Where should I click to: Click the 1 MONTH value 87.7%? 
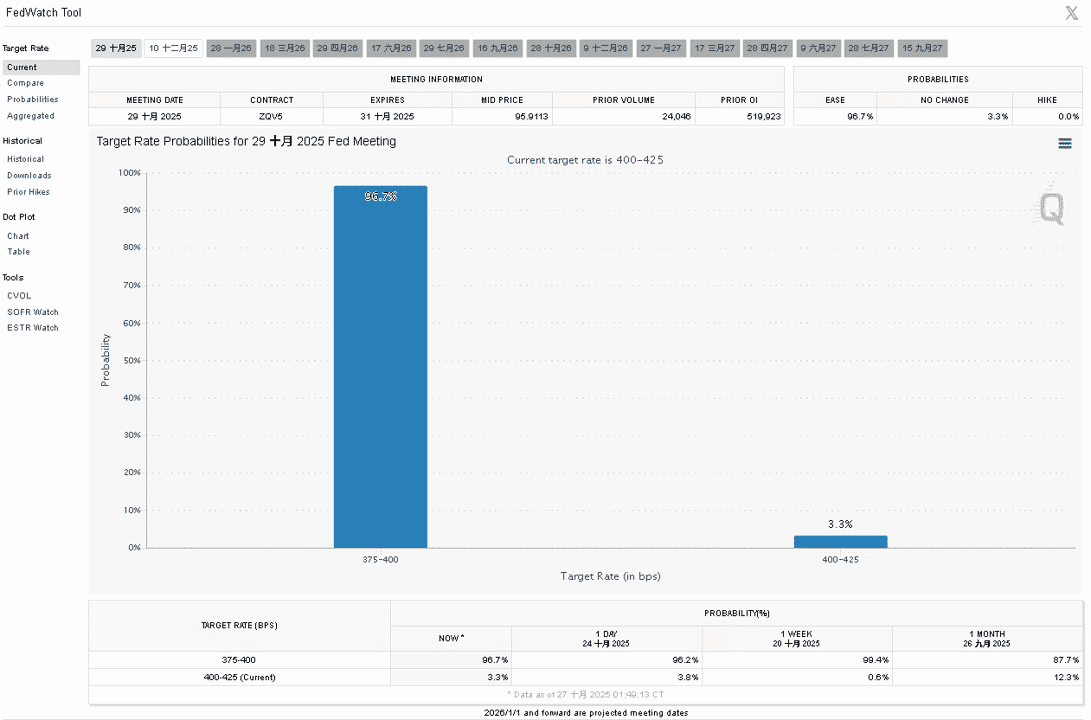coord(1066,660)
